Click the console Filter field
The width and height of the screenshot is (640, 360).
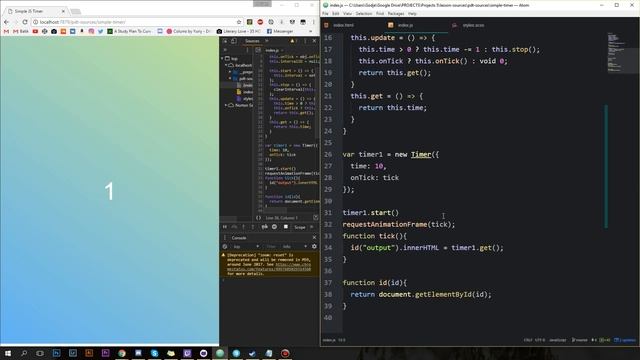coord(271,247)
